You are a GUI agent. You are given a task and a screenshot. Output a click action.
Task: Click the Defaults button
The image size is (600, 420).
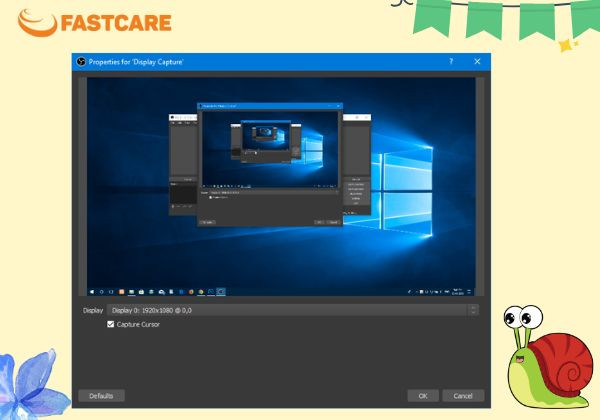click(101, 396)
